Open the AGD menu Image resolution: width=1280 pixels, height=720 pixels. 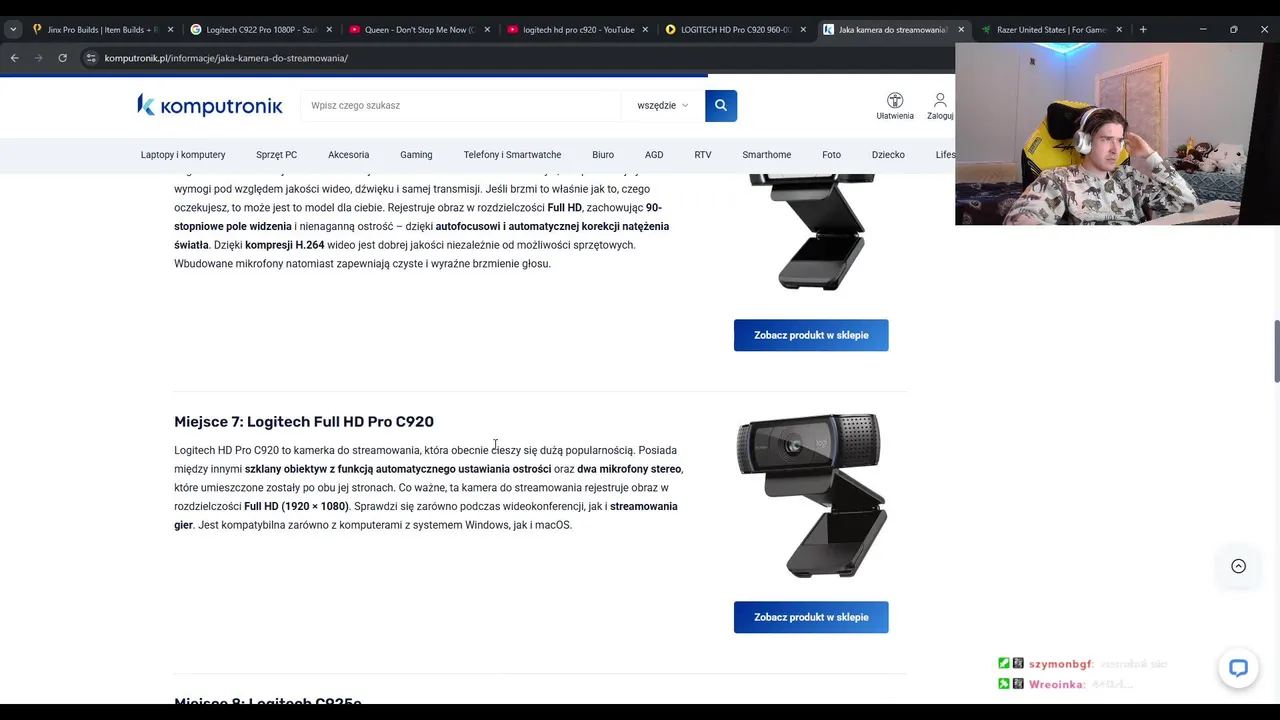pyautogui.click(x=654, y=155)
